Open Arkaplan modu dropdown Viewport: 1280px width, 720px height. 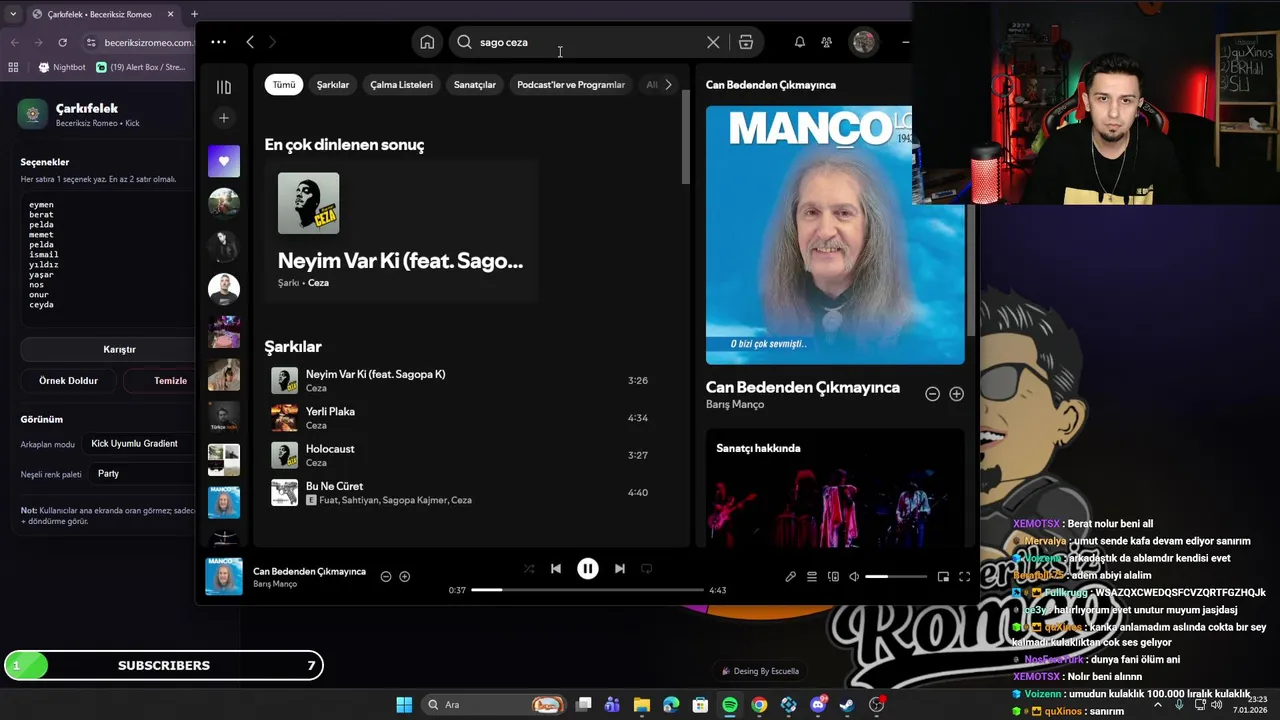(140, 444)
